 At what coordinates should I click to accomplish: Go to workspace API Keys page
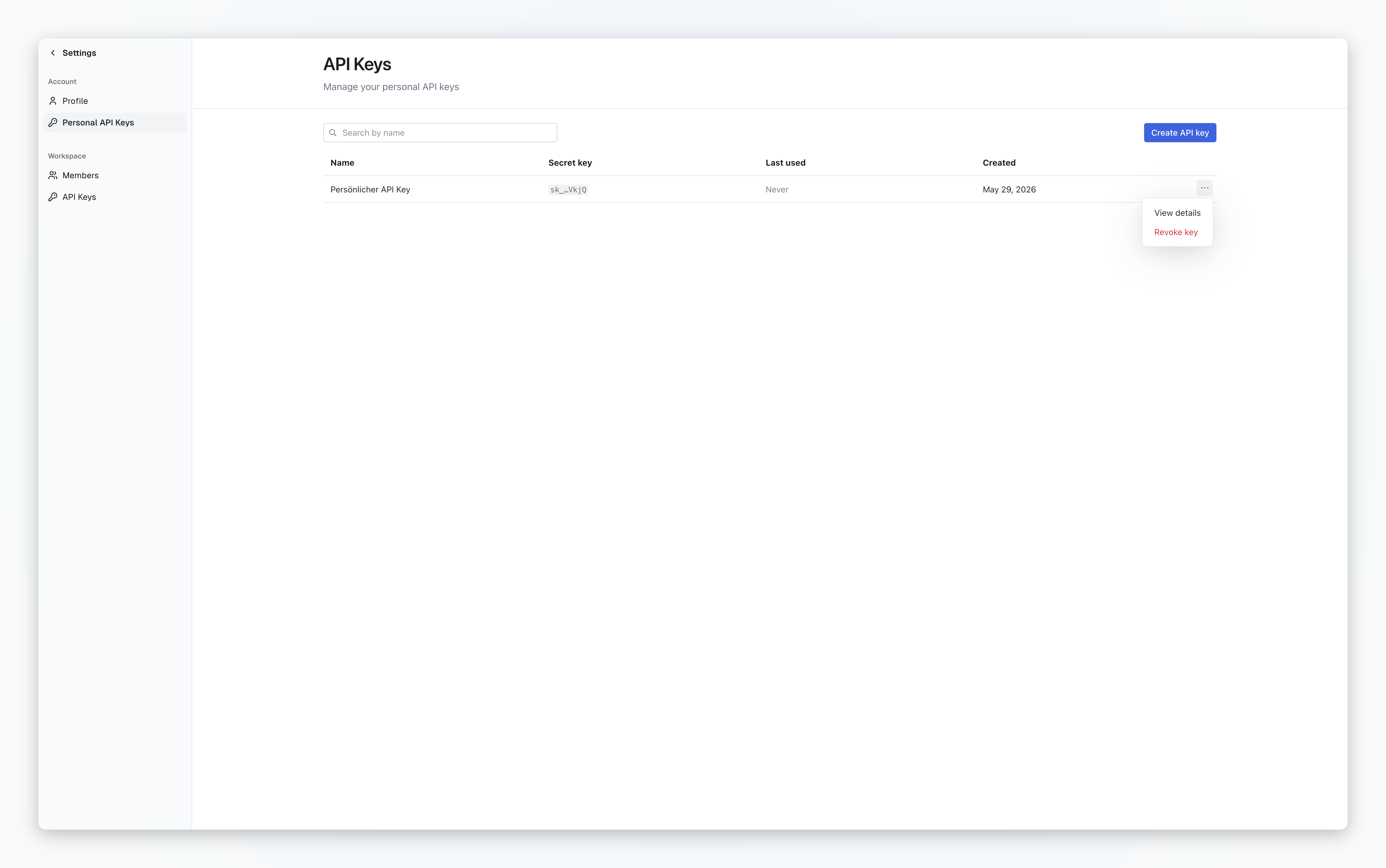pos(115,197)
